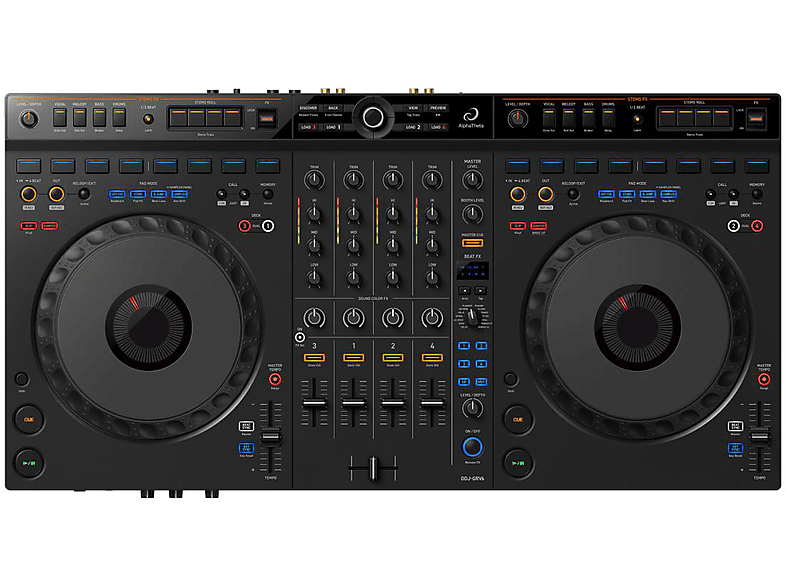786x587 pixels.
Task: Tap left deck 1/2 BEAT button
Action: point(148,119)
